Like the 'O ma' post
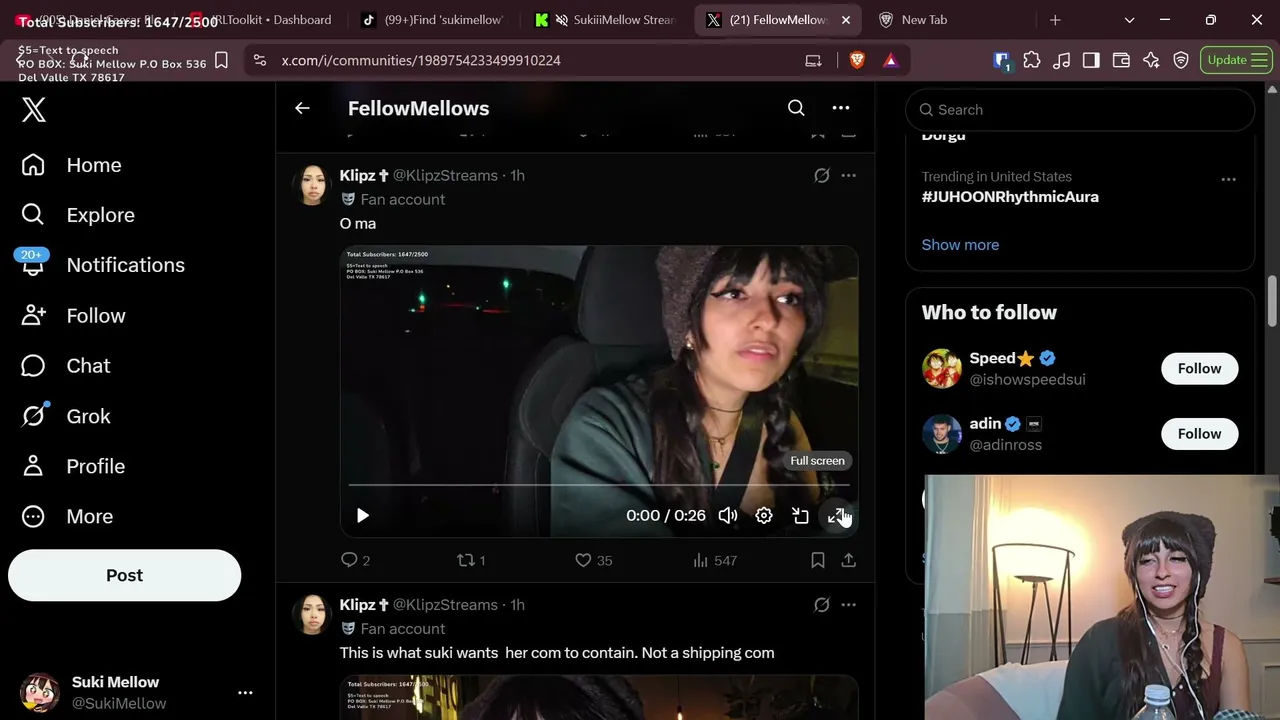 [593, 560]
